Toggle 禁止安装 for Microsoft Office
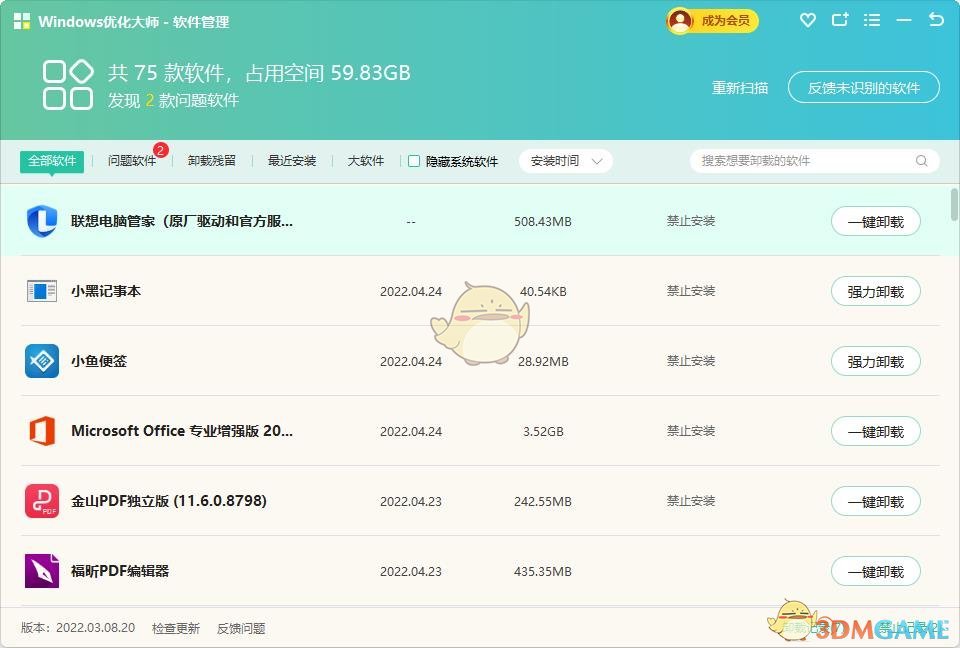The height and width of the screenshot is (648, 960). coord(690,431)
